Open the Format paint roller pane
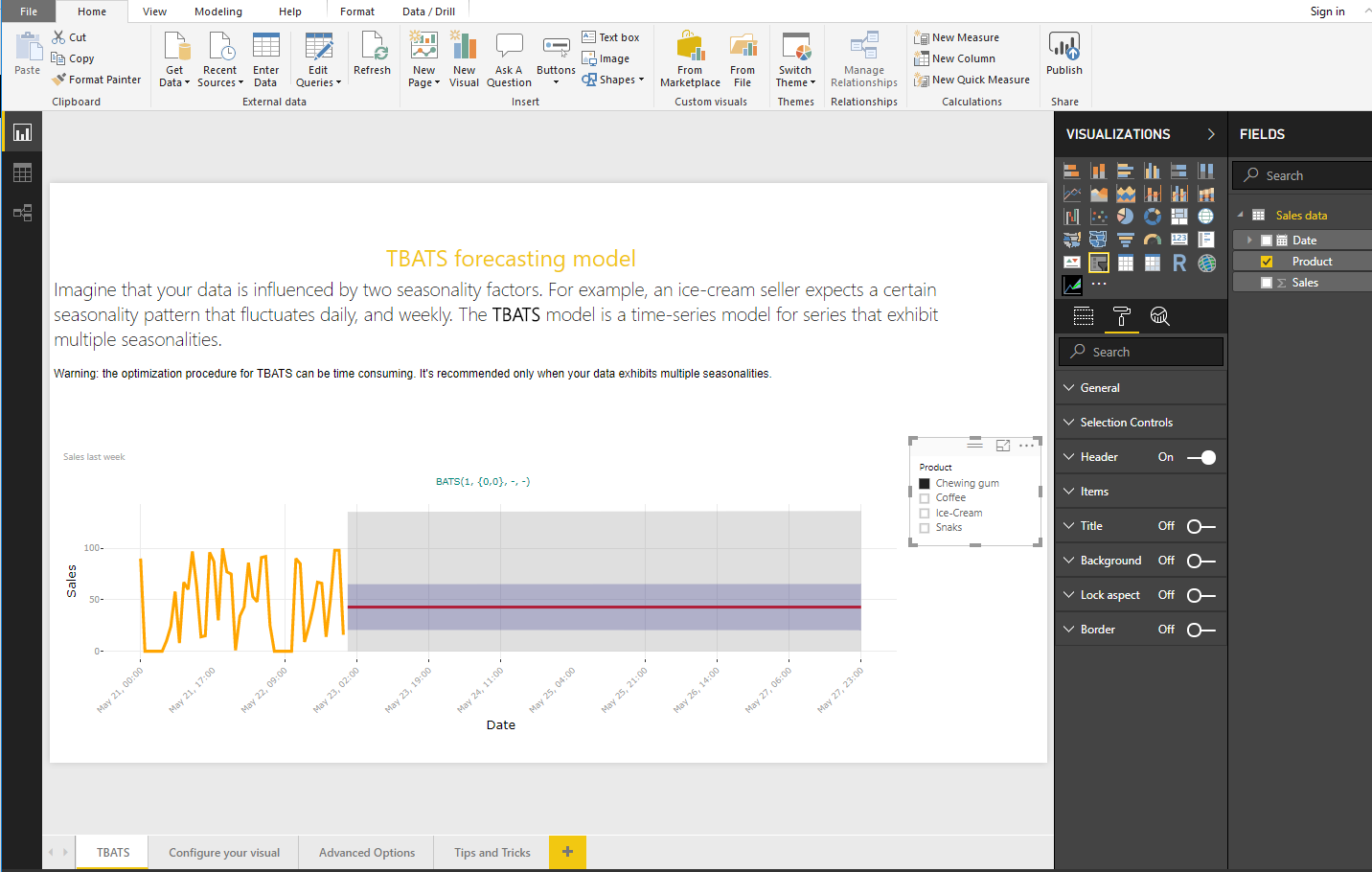1372x872 pixels. click(x=1122, y=316)
